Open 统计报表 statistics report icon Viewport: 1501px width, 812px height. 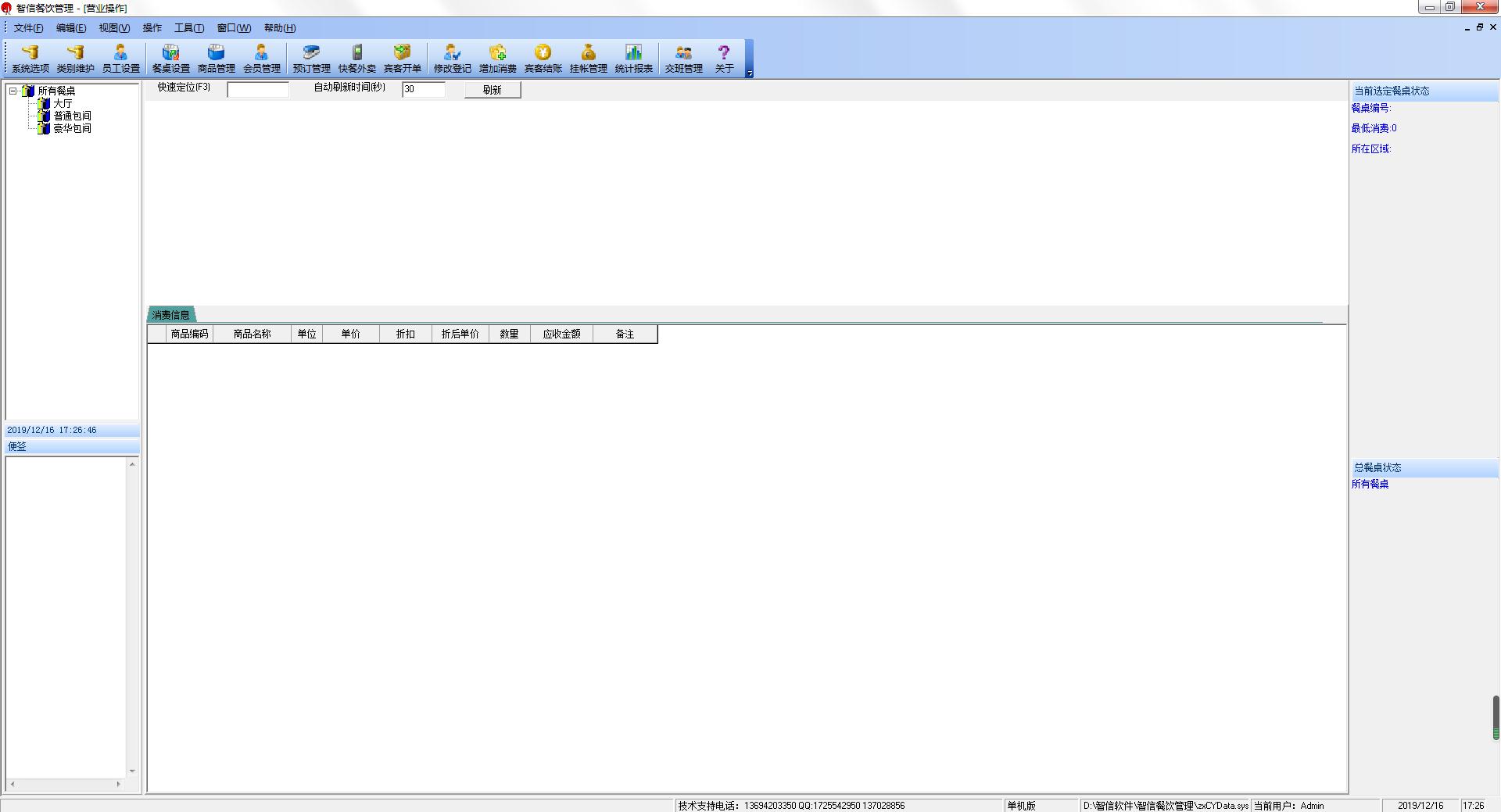pos(633,58)
